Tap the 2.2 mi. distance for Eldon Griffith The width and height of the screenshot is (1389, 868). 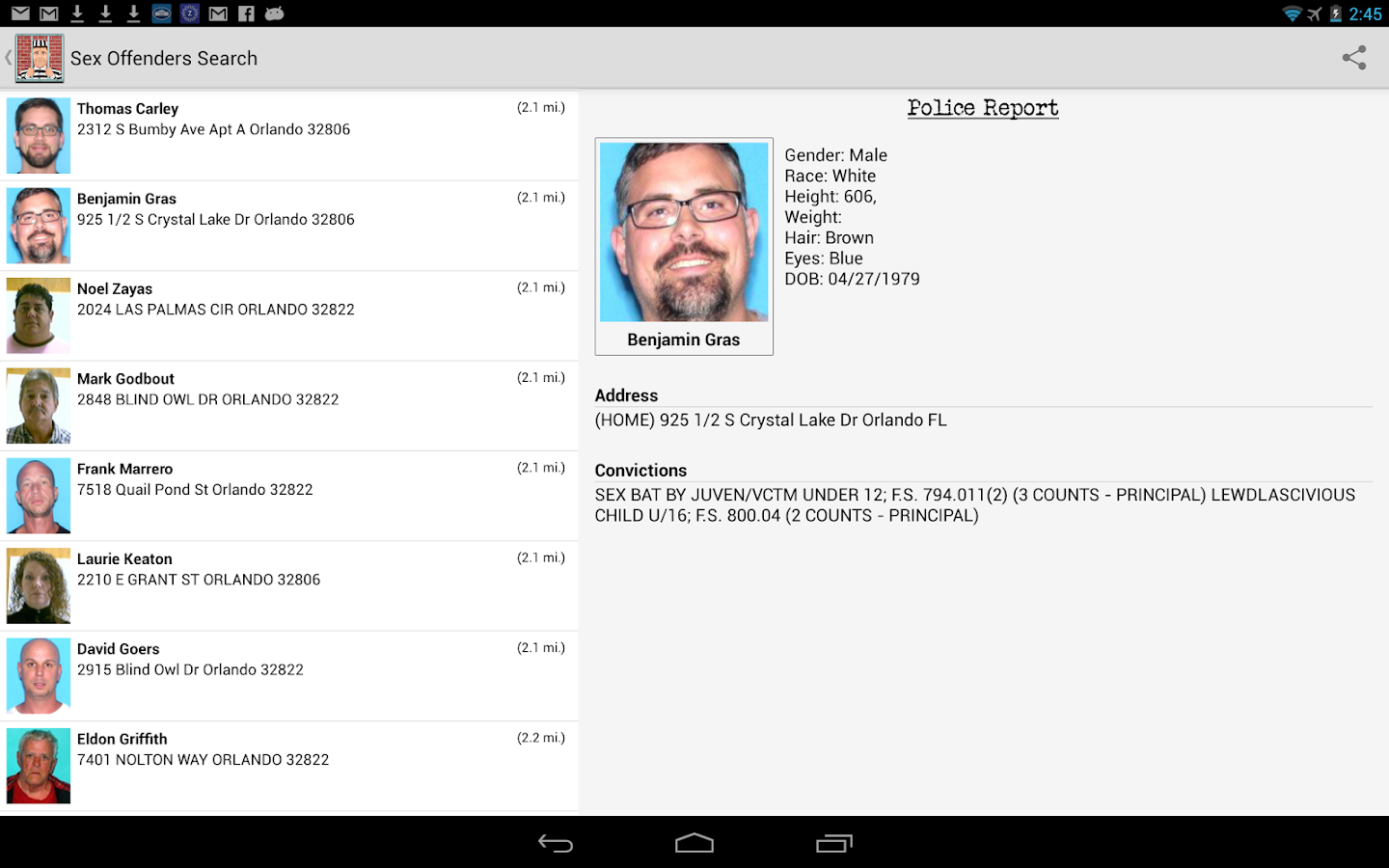click(x=541, y=738)
